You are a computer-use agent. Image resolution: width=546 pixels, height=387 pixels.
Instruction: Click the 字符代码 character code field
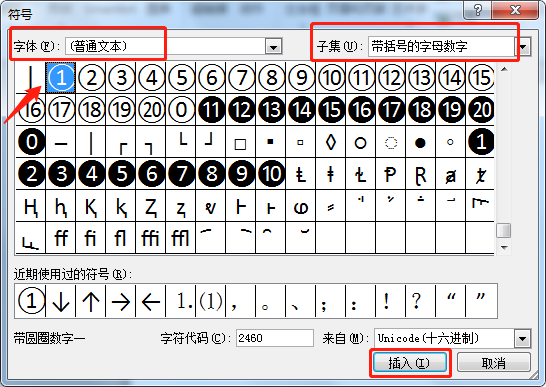(275, 338)
